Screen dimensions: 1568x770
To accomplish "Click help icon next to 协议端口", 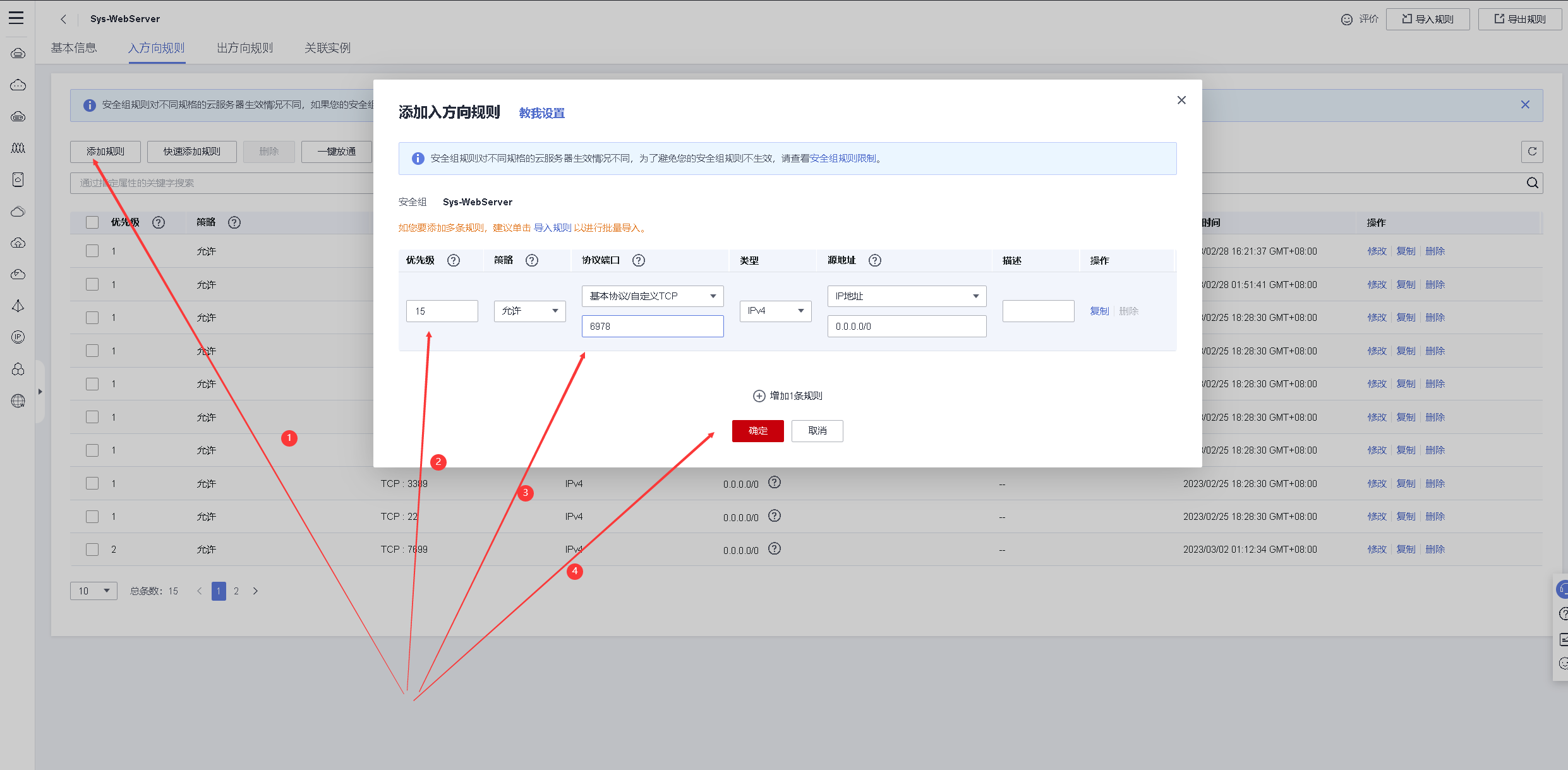I will 639,260.
